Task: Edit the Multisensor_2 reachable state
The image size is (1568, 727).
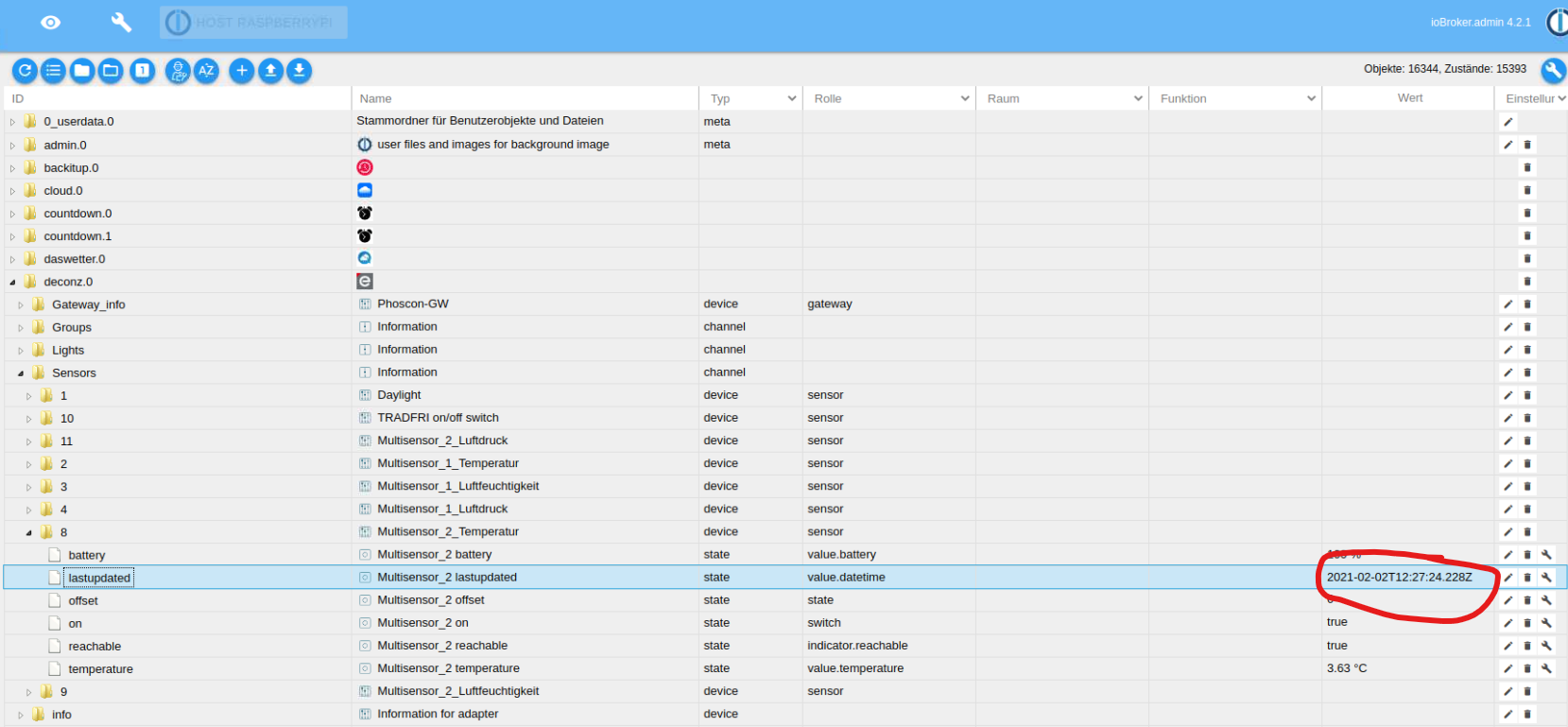Action: click(1508, 646)
